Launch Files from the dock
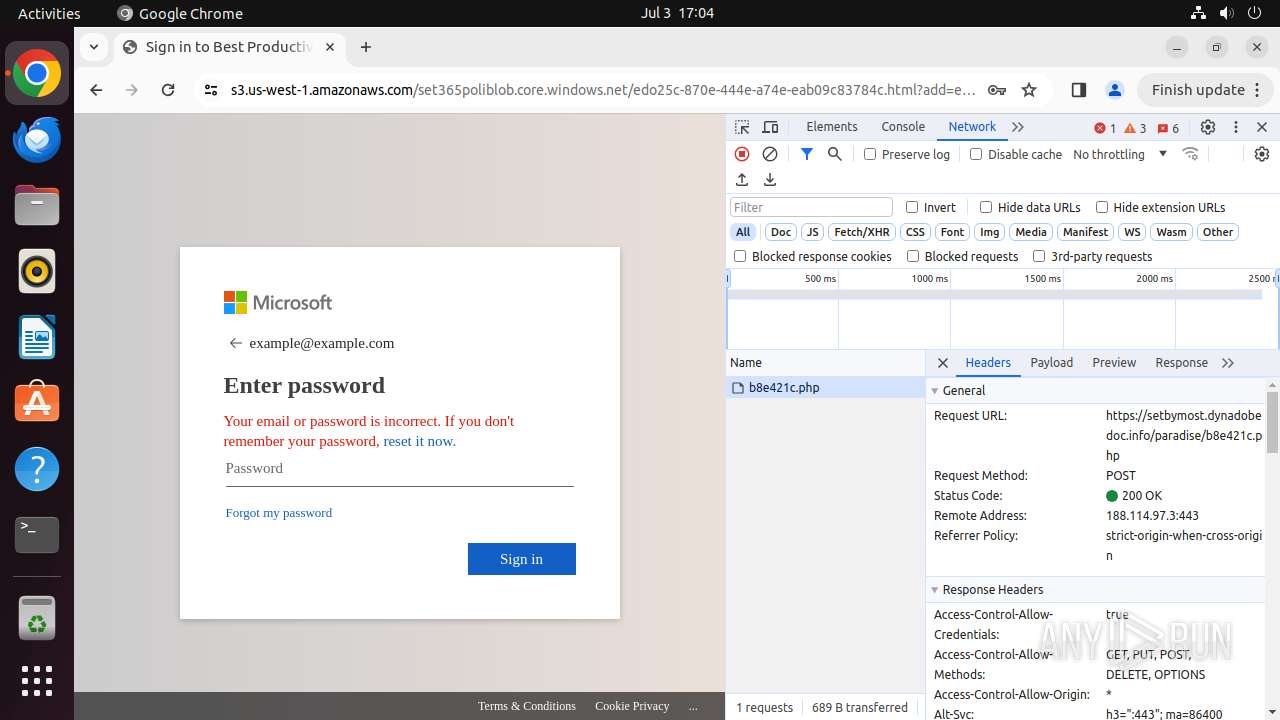1280x720 pixels. click(x=37, y=206)
